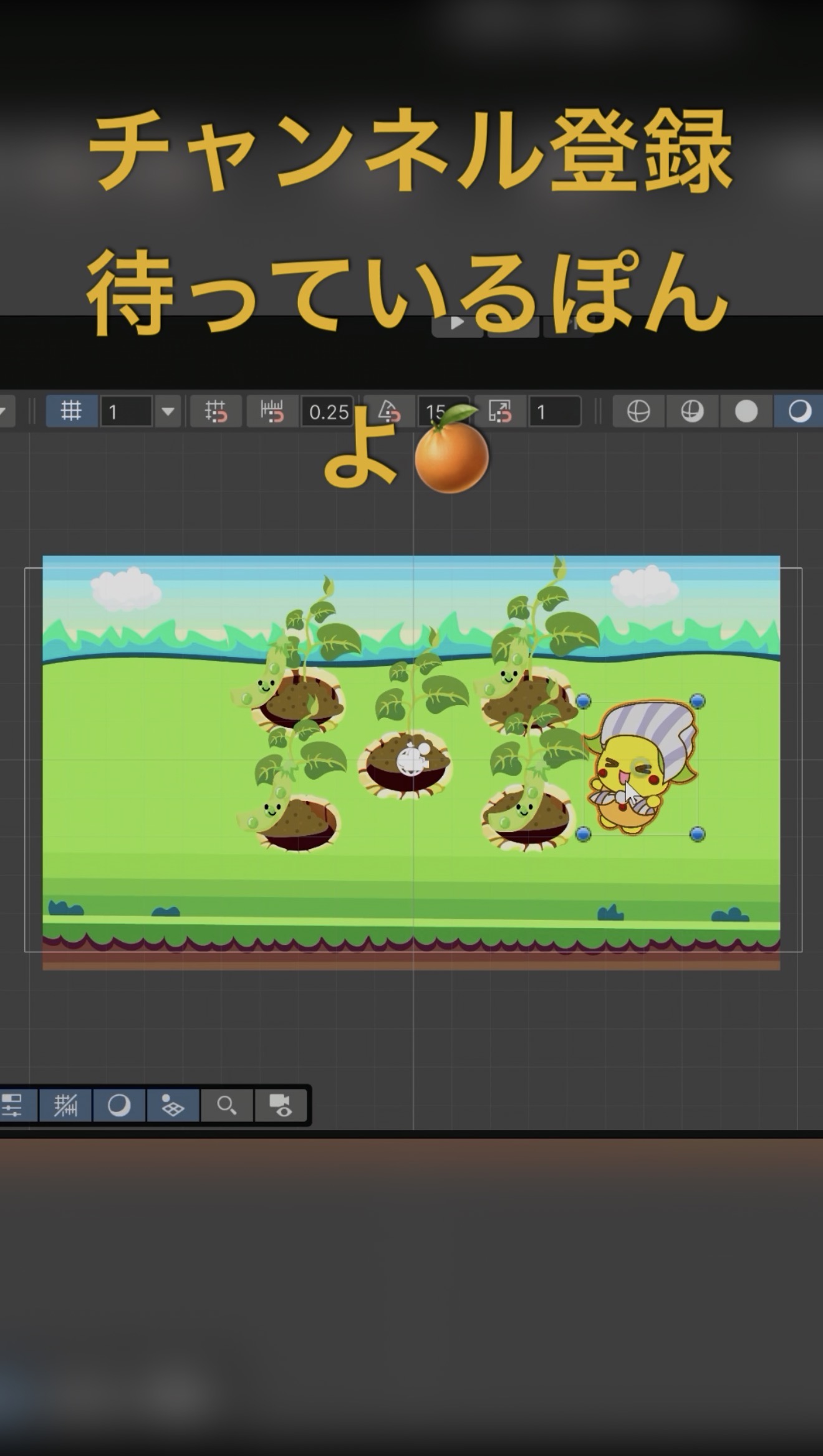Toggle the camera view eye icon
The image size is (823, 1456).
(x=280, y=1105)
